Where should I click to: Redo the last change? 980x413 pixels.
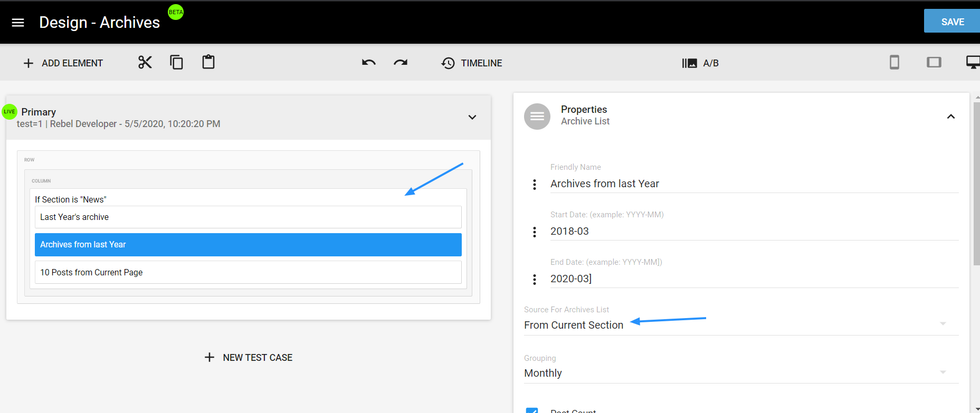400,63
